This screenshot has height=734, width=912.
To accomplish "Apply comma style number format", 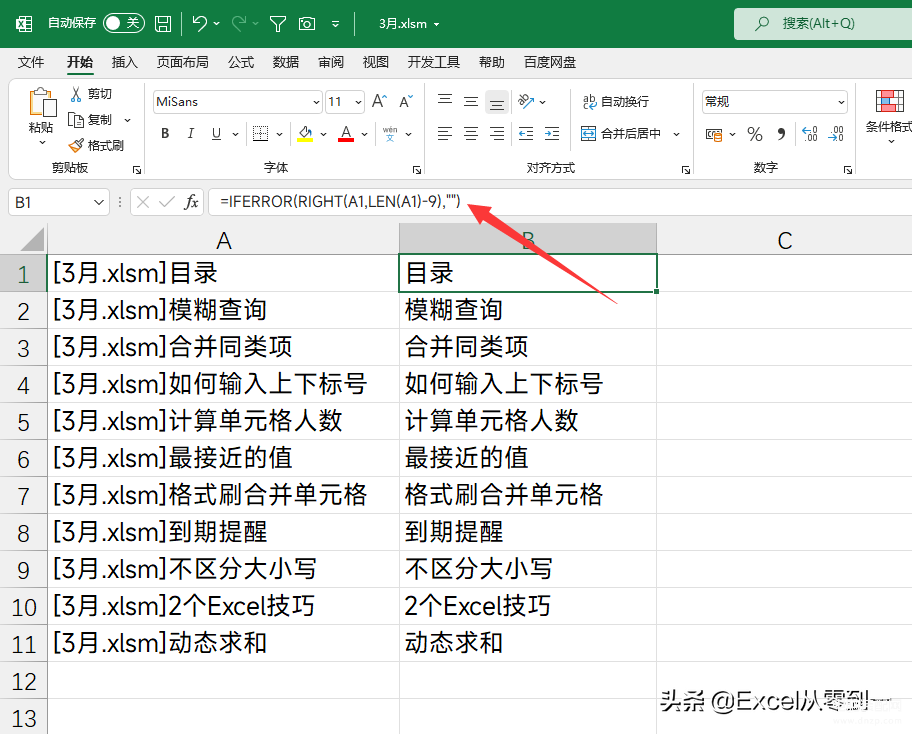I will pos(781,134).
